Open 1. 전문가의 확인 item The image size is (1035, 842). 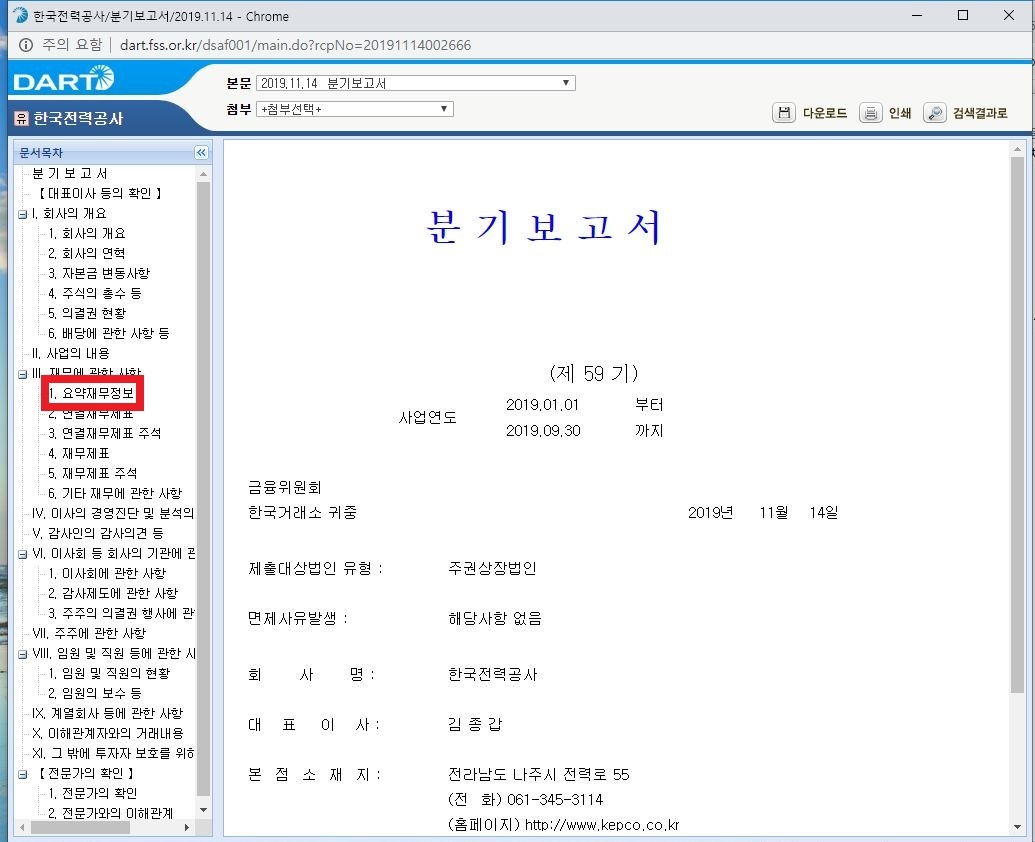click(92, 793)
